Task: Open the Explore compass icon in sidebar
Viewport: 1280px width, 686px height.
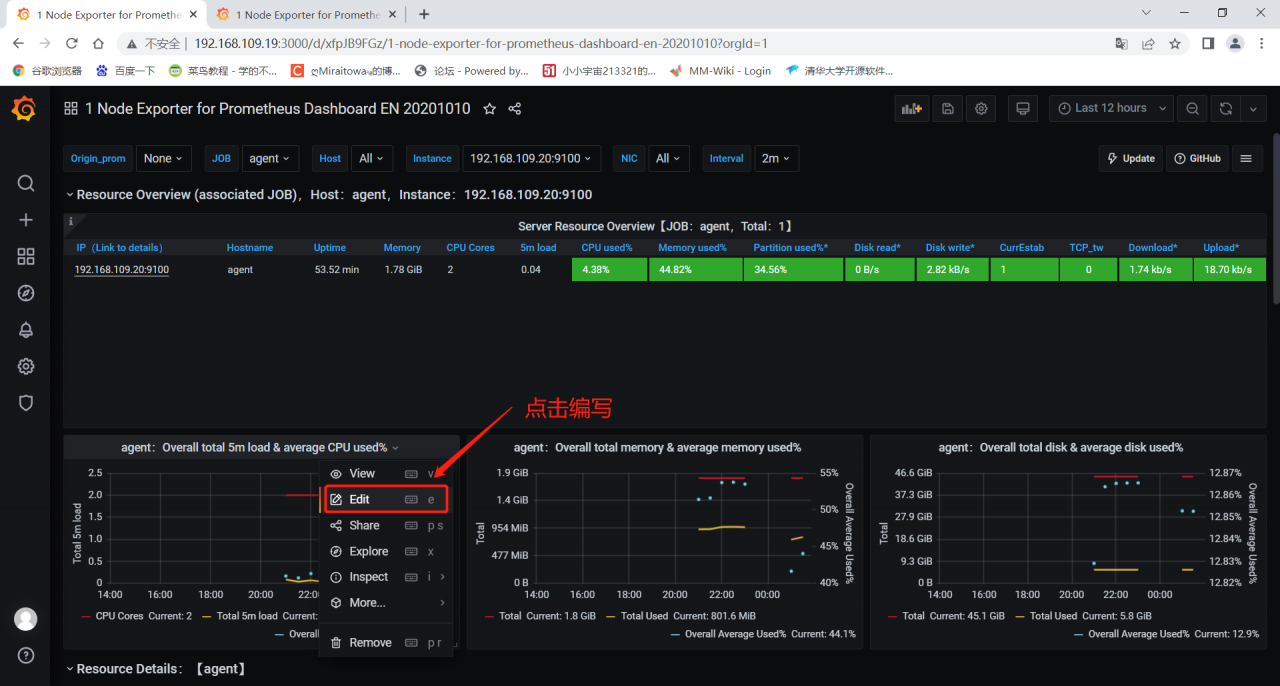Action: pos(26,293)
